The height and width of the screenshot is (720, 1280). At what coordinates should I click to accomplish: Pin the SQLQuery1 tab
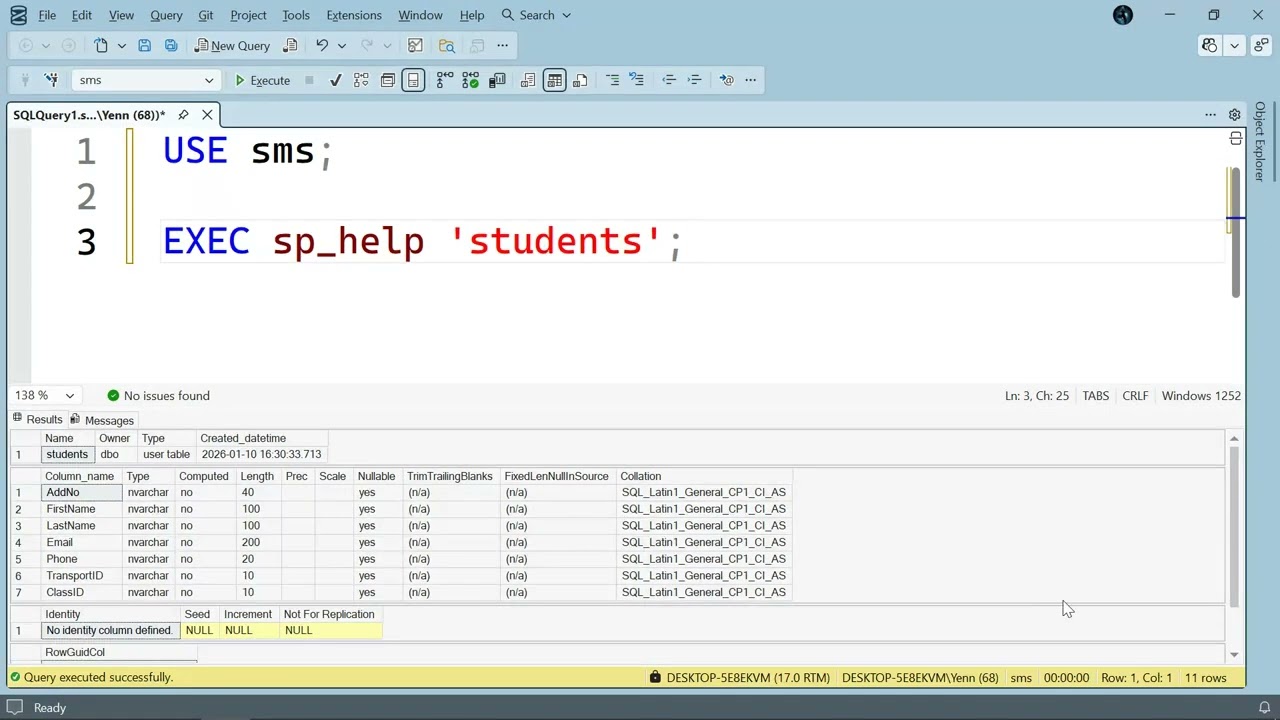click(183, 115)
